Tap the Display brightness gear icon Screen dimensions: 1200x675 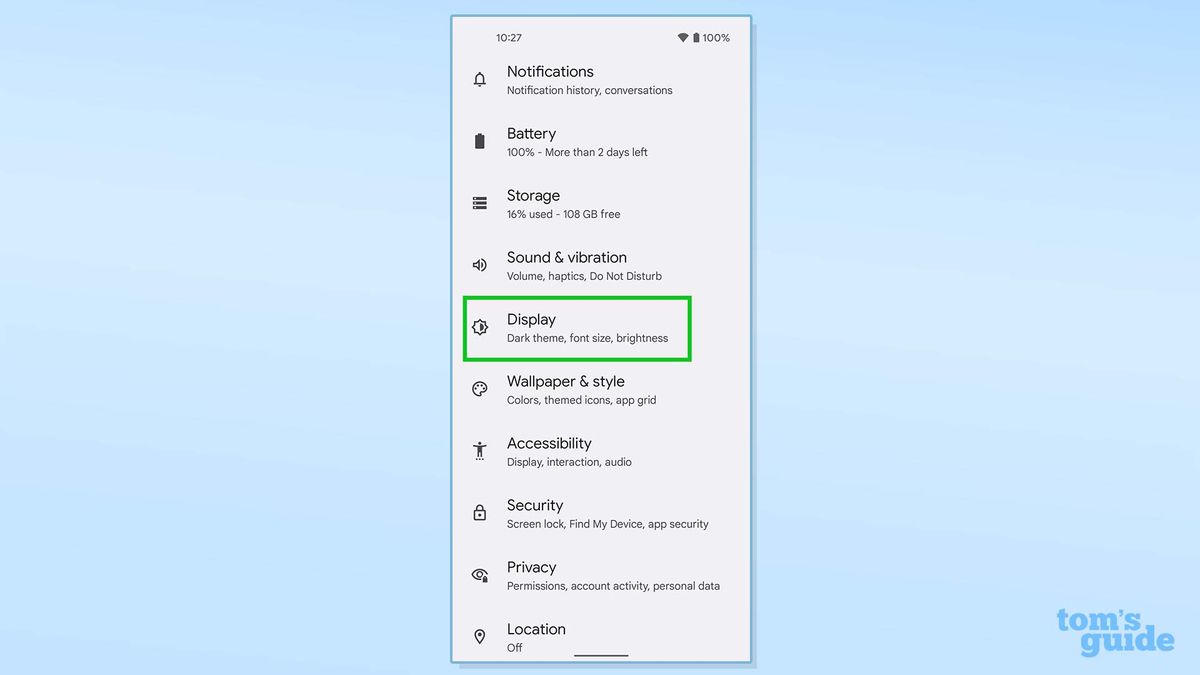pos(479,327)
